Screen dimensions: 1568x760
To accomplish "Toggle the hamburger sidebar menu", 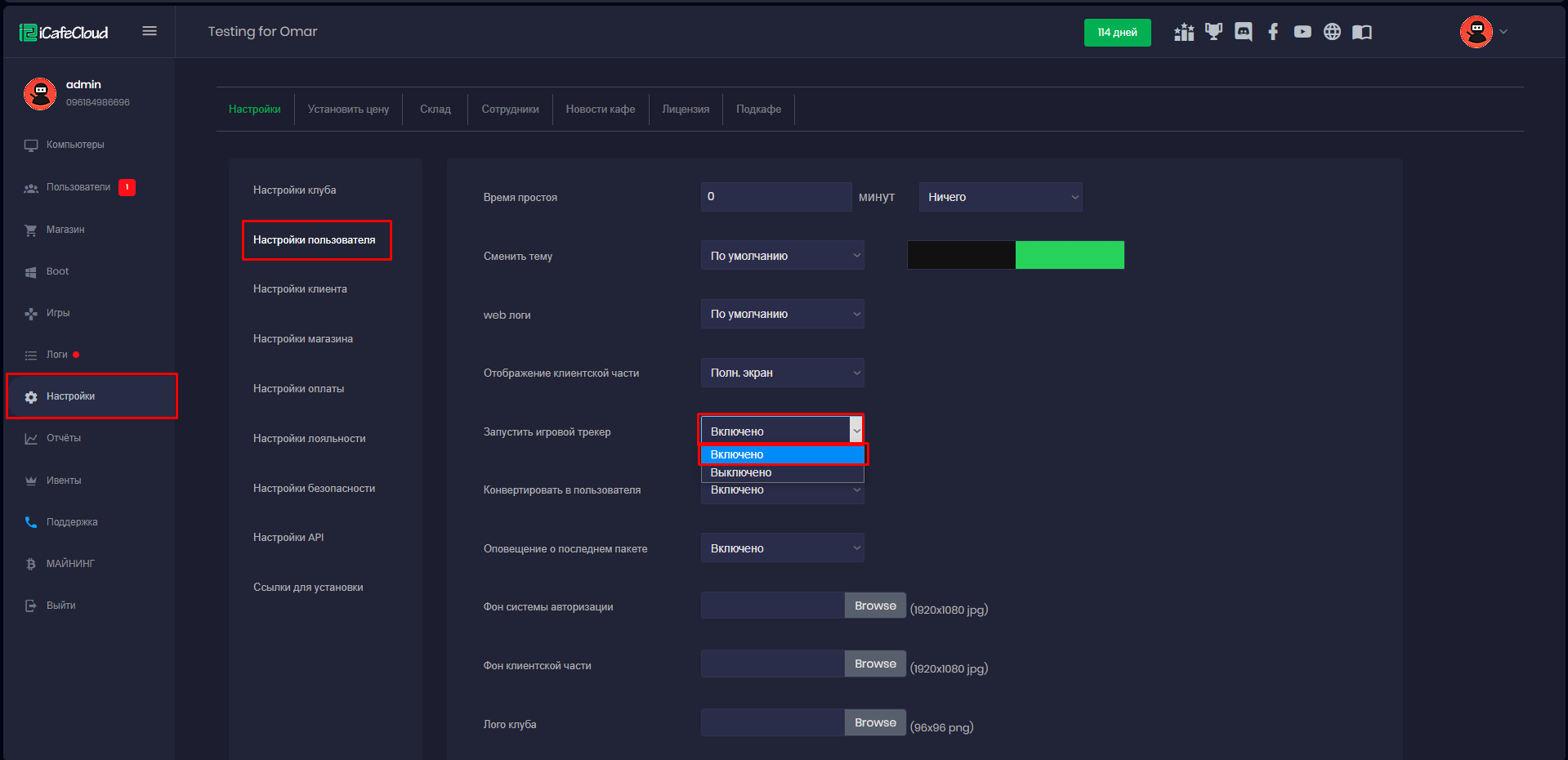I will click(150, 31).
